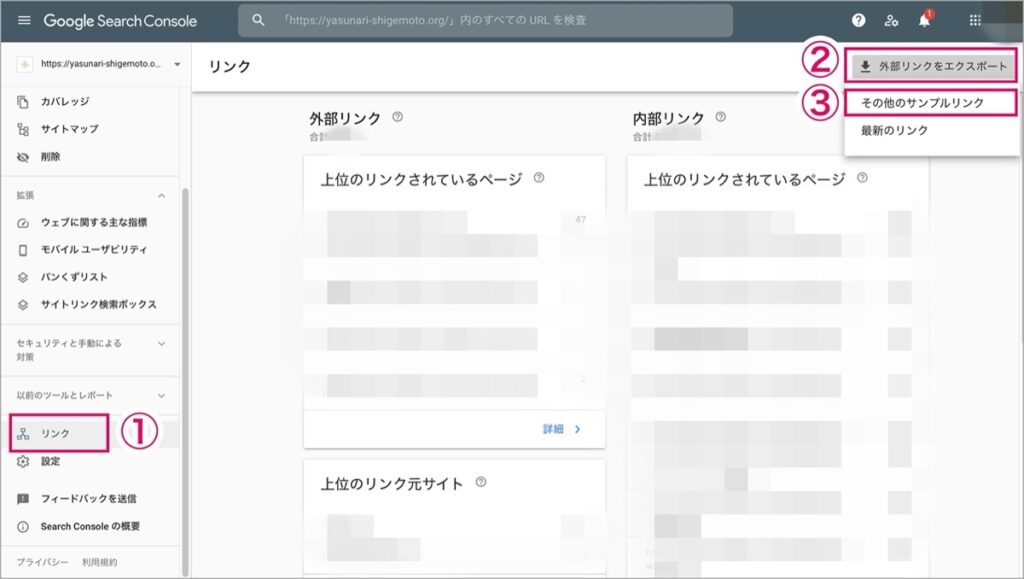Open ウェブに関する主な指標 report
Viewport: 1024px width, 579px height.
click(x=94, y=223)
